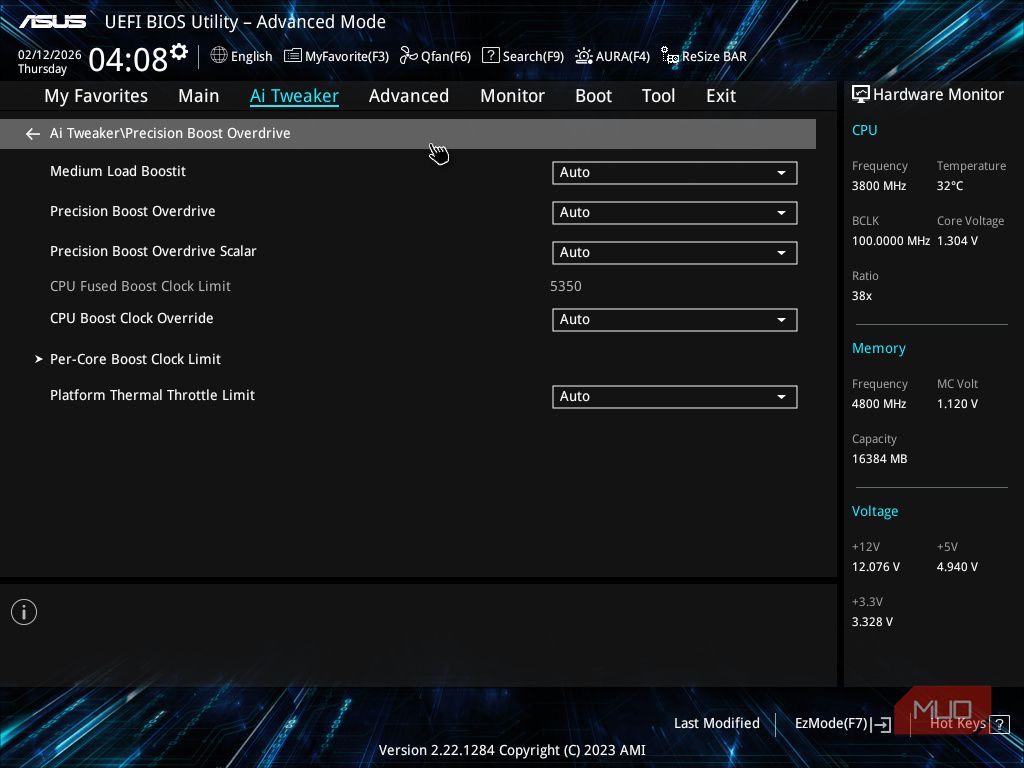
Task: Open Precision Boost Overdrive Scalar dropdown
Action: click(675, 253)
